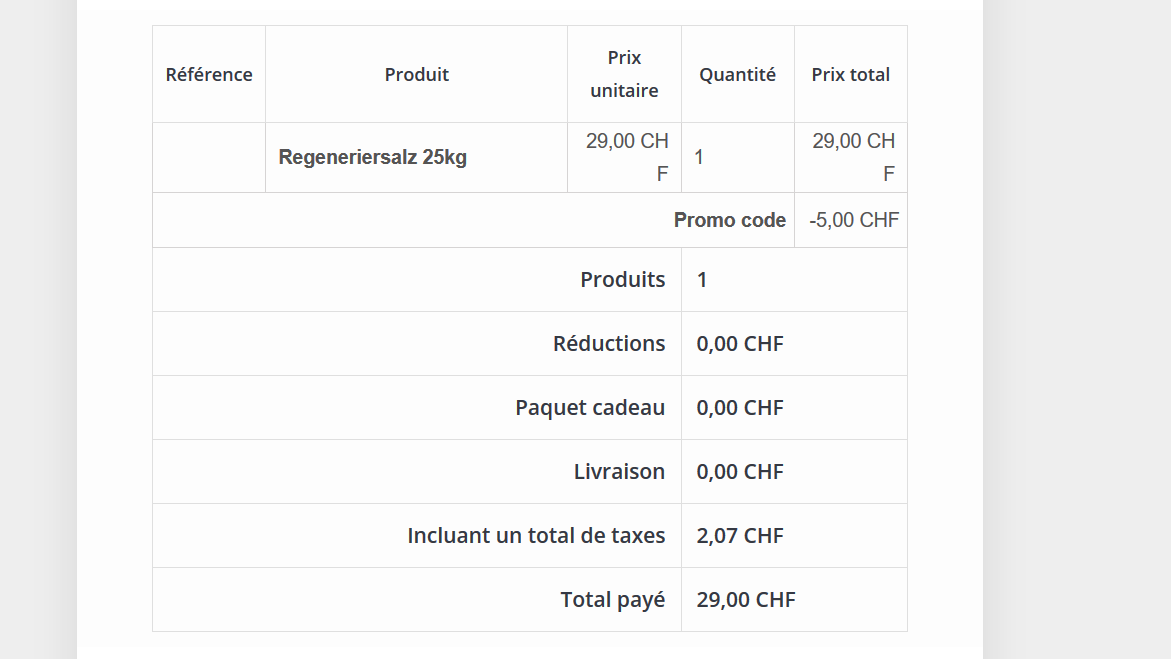Click the Livraison row label
The height and width of the screenshot is (659, 1171).
pyautogui.click(x=619, y=472)
